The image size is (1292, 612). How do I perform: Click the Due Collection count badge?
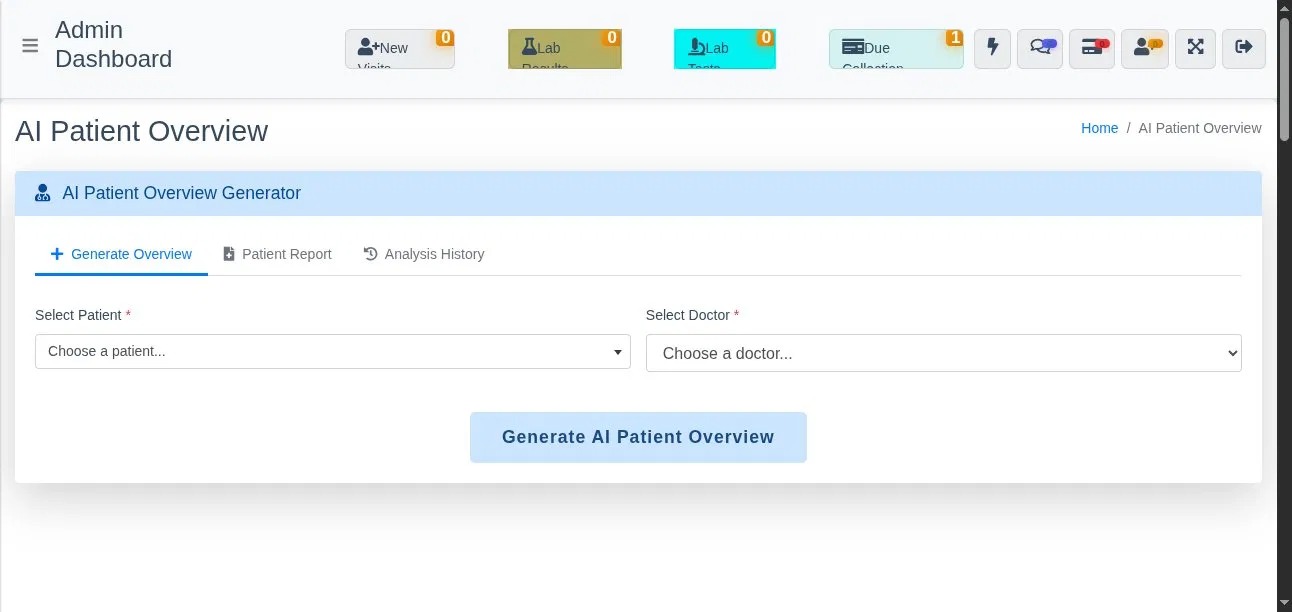point(955,38)
